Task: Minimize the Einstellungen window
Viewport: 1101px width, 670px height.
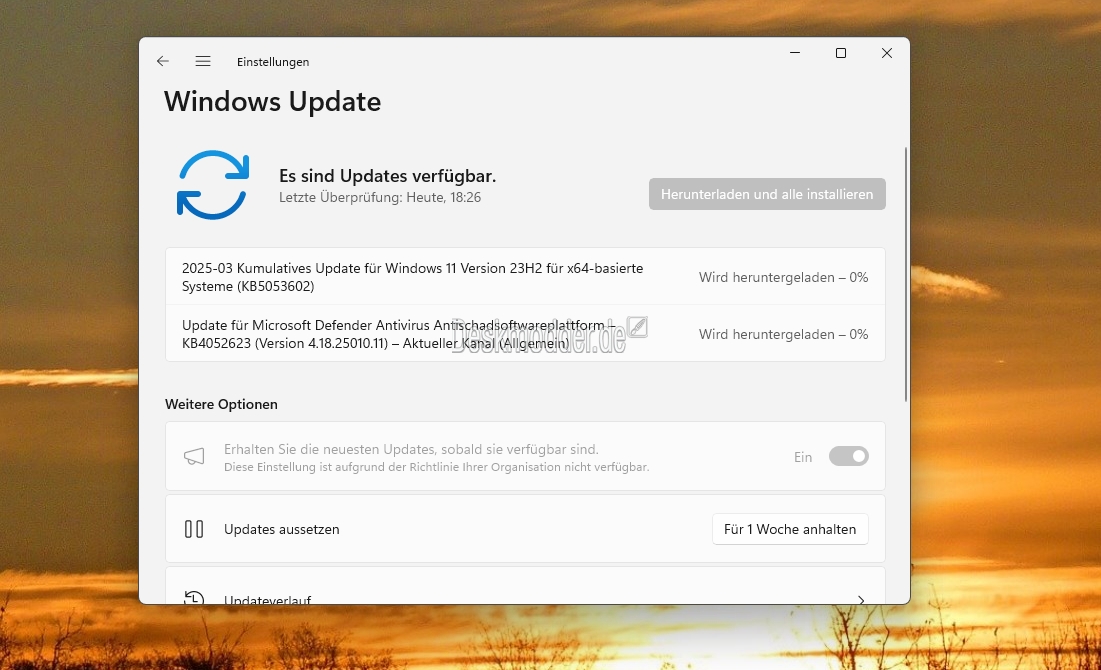Action: [795, 53]
